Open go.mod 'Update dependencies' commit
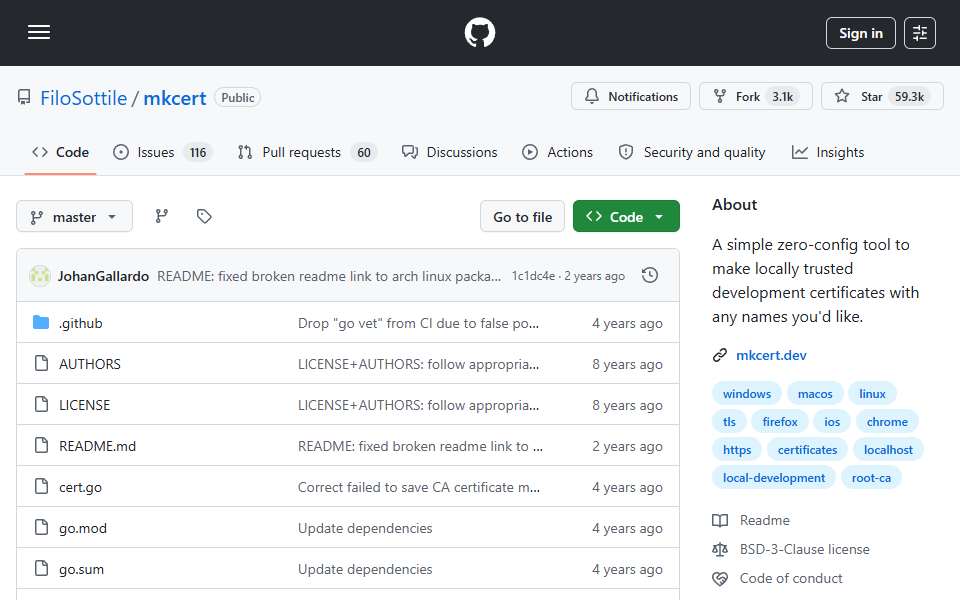 365,528
